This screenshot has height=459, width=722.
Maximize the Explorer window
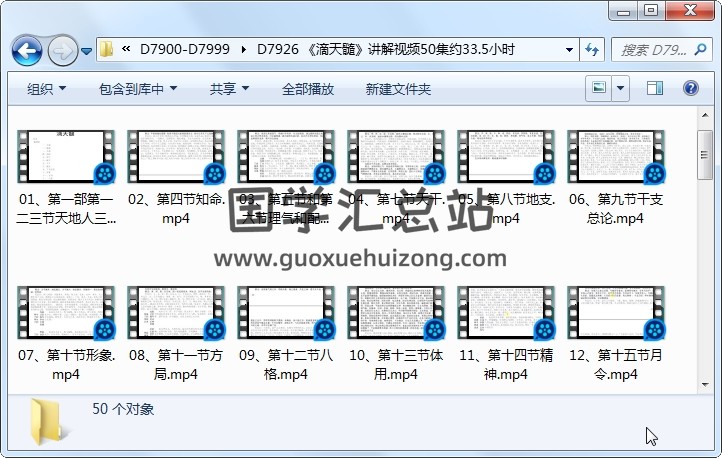pos(651,11)
